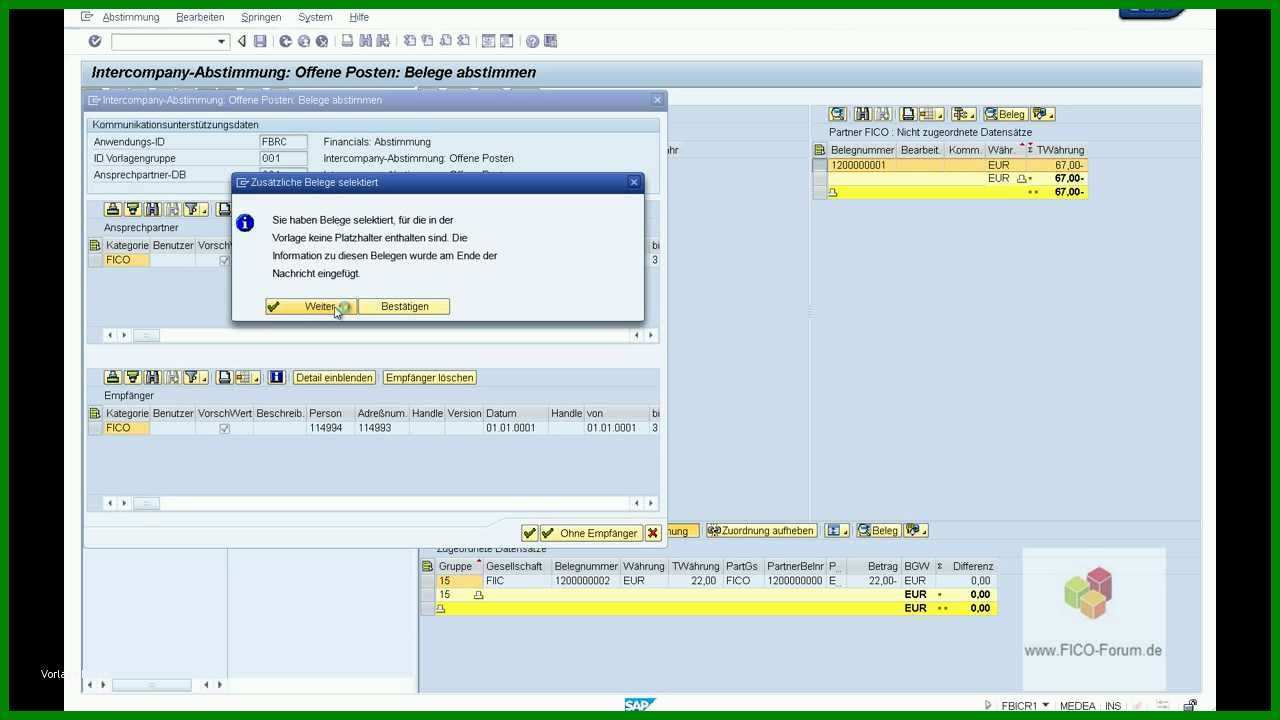Click Ohne Empfänger button
The height and width of the screenshot is (720, 1280).
tap(590, 533)
